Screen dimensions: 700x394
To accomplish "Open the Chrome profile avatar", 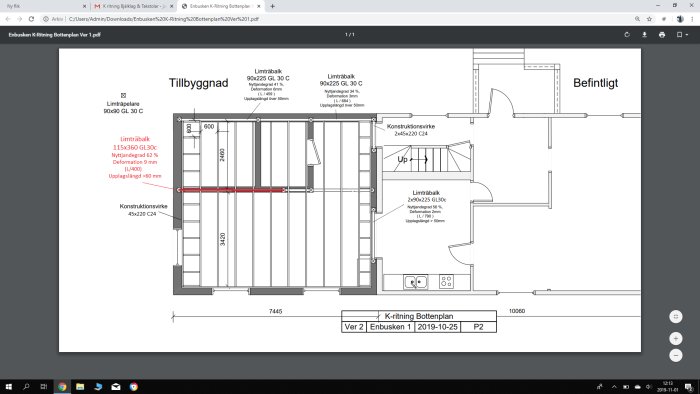I will [x=680, y=19].
